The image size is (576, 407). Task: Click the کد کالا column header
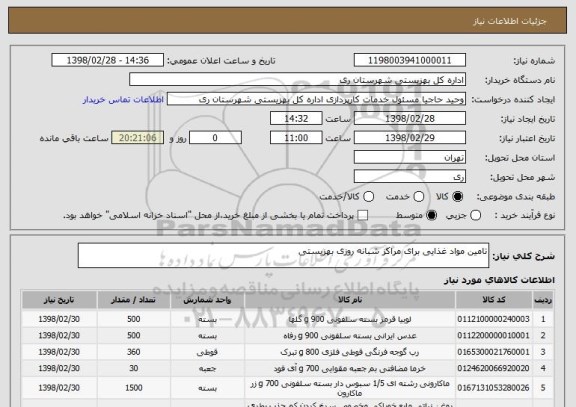(494, 300)
